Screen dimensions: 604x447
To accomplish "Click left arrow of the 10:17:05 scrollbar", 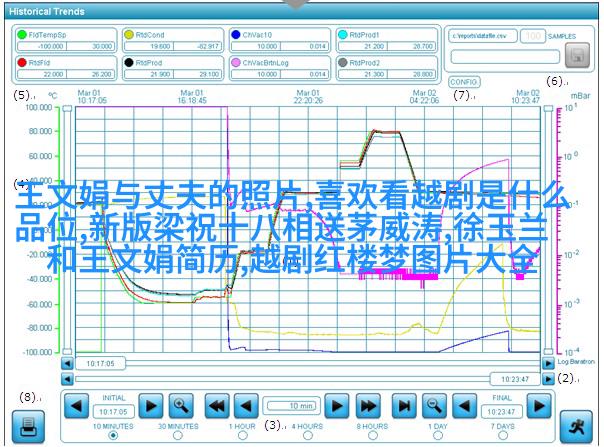I will tap(67, 363).
